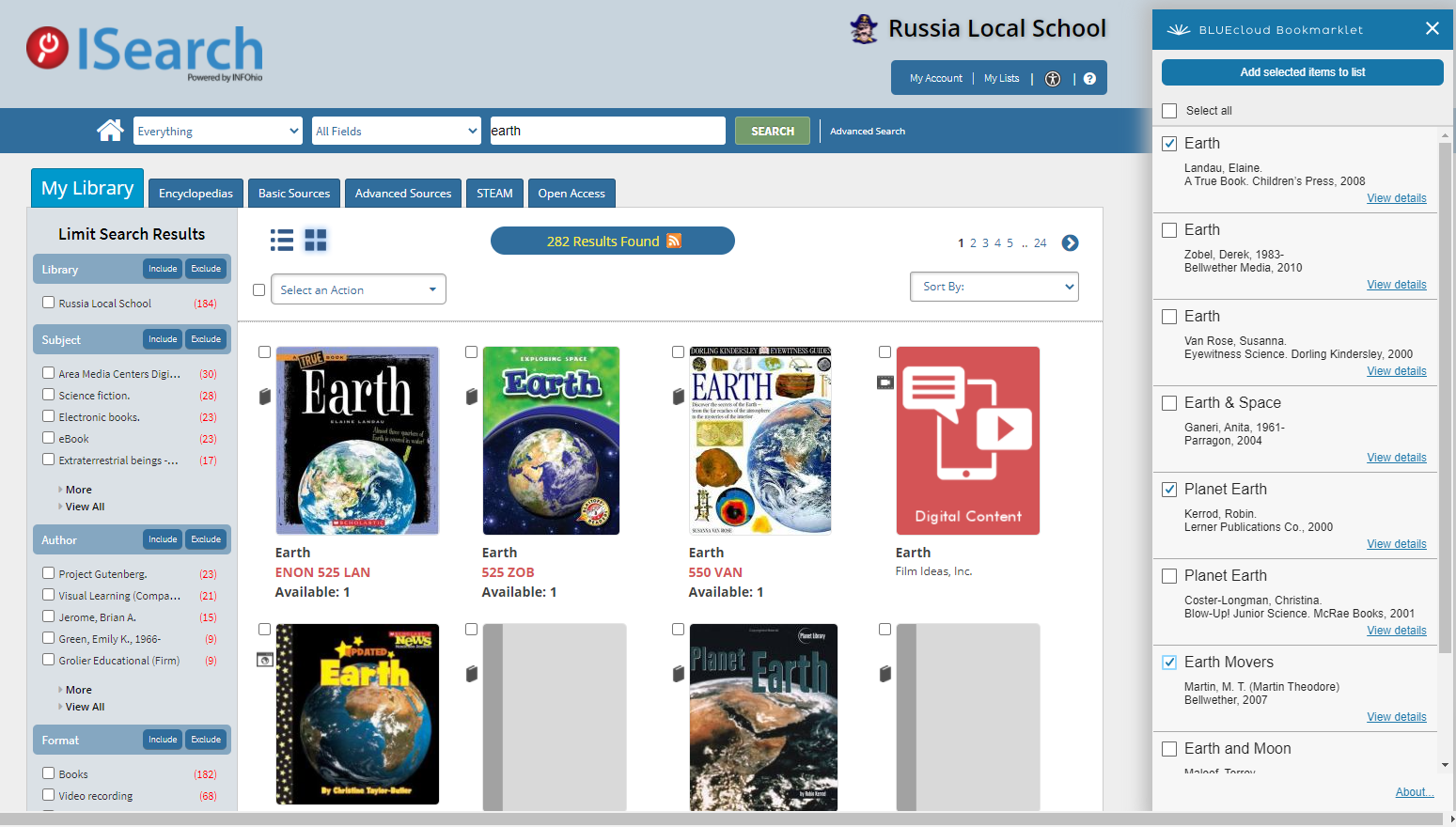The width and height of the screenshot is (1456, 827).
Task: Tick the select-all results checkbox beside action menu
Action: pyautogui.click(x=259, y=290)
